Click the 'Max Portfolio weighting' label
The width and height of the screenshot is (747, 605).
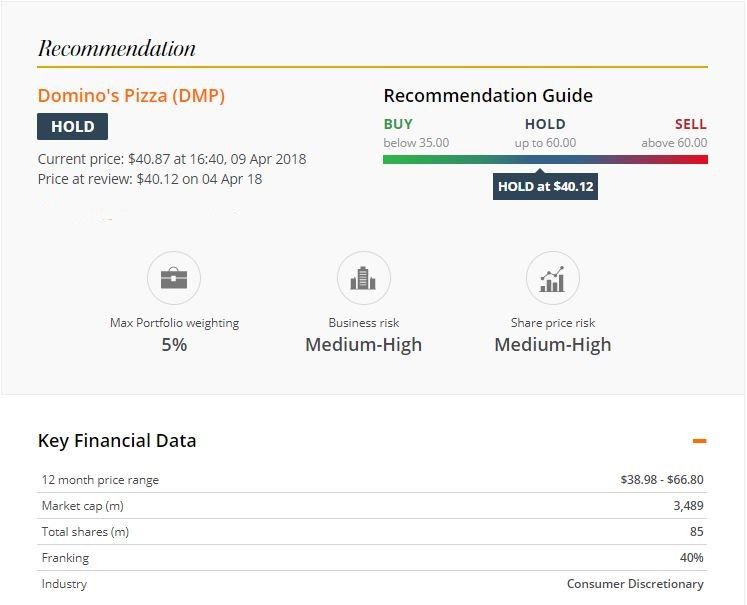pos(174,323)
